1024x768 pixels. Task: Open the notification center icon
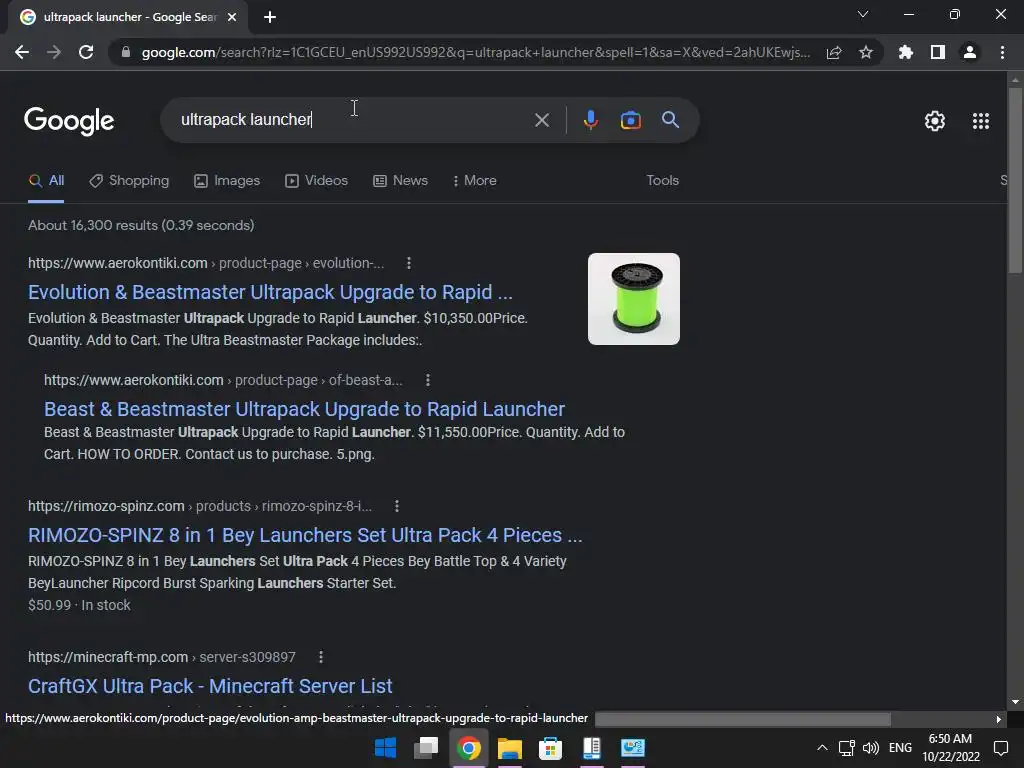pos(1001,748)
